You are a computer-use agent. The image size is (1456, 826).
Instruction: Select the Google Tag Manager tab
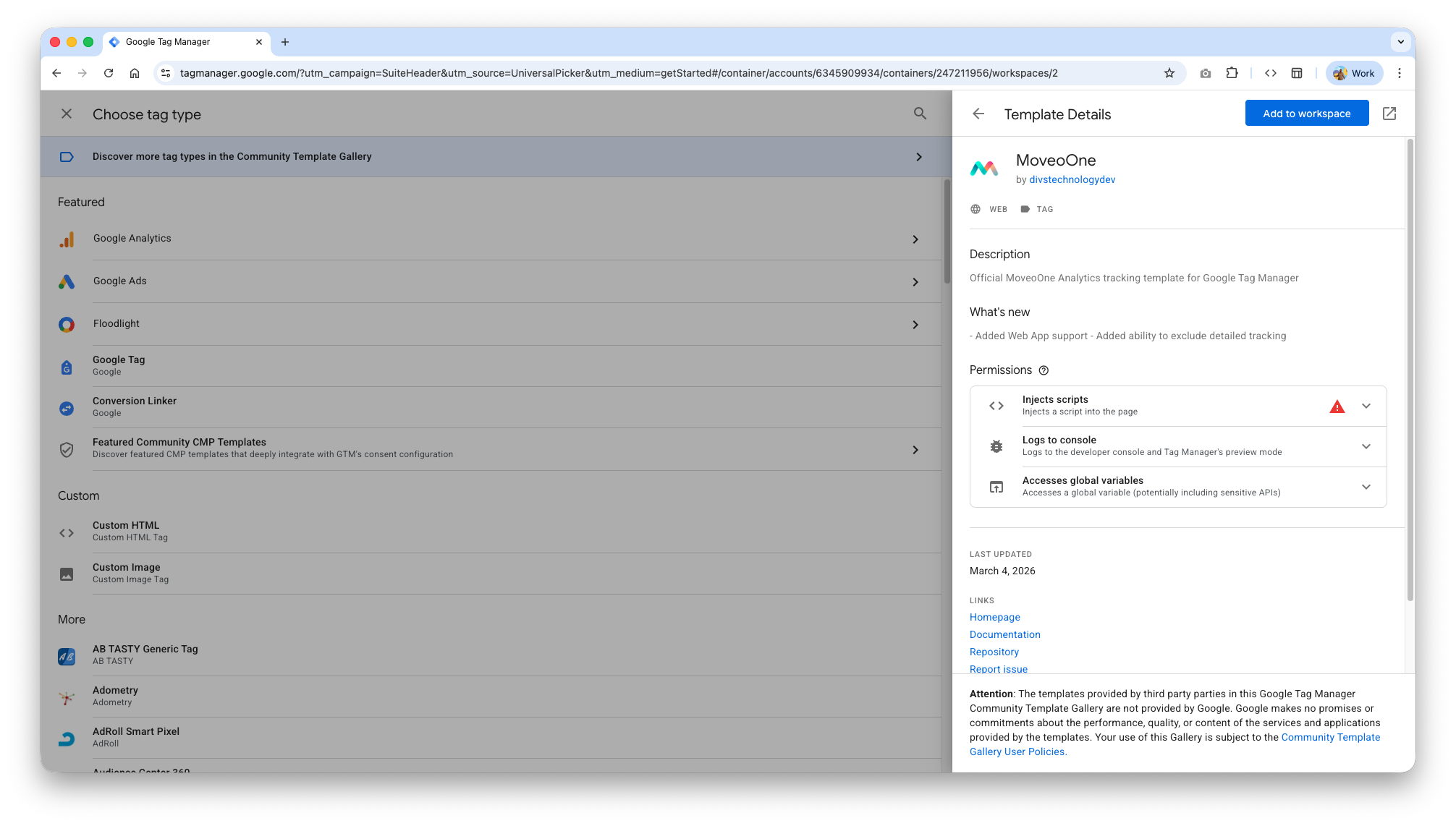pos(187,42)
